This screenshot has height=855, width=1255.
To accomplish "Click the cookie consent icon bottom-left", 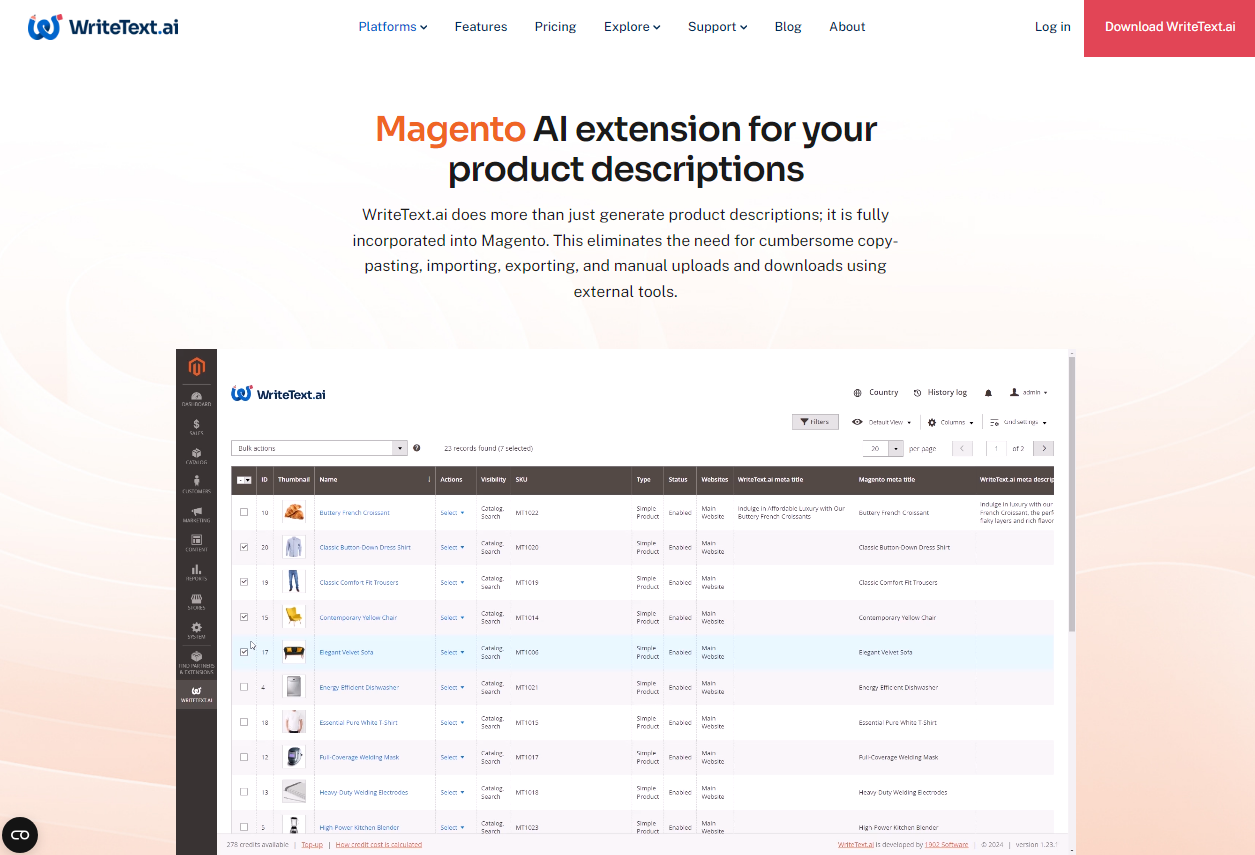I will coord(20,835).
